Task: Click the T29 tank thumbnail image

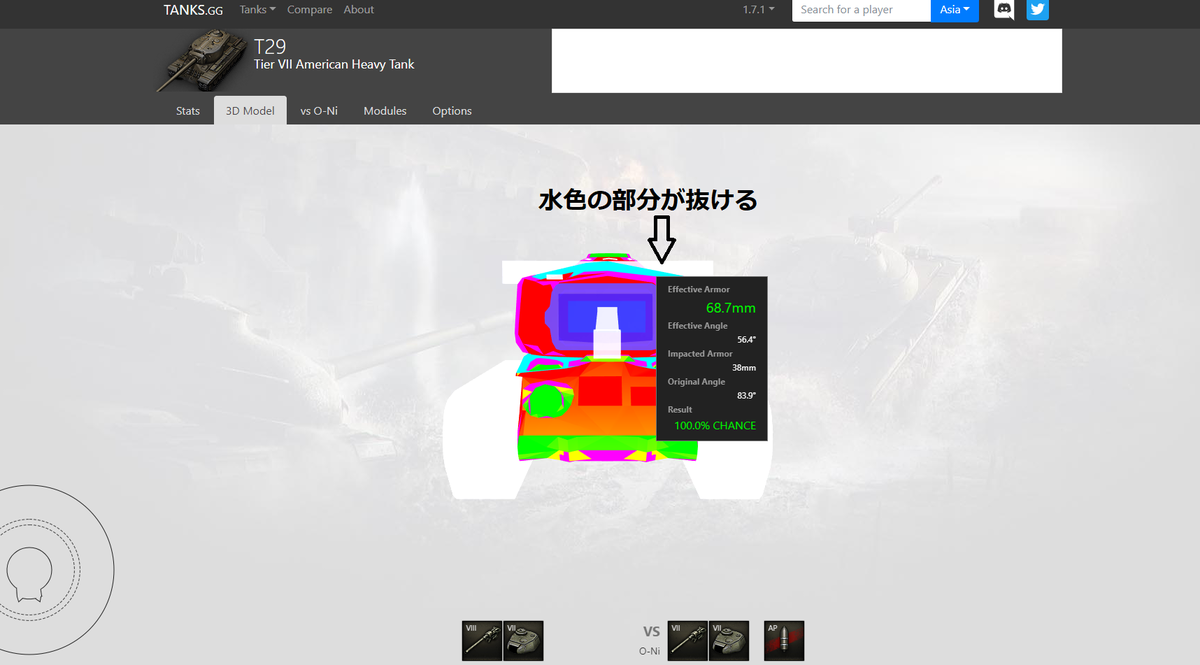Action: pos(203,60)
